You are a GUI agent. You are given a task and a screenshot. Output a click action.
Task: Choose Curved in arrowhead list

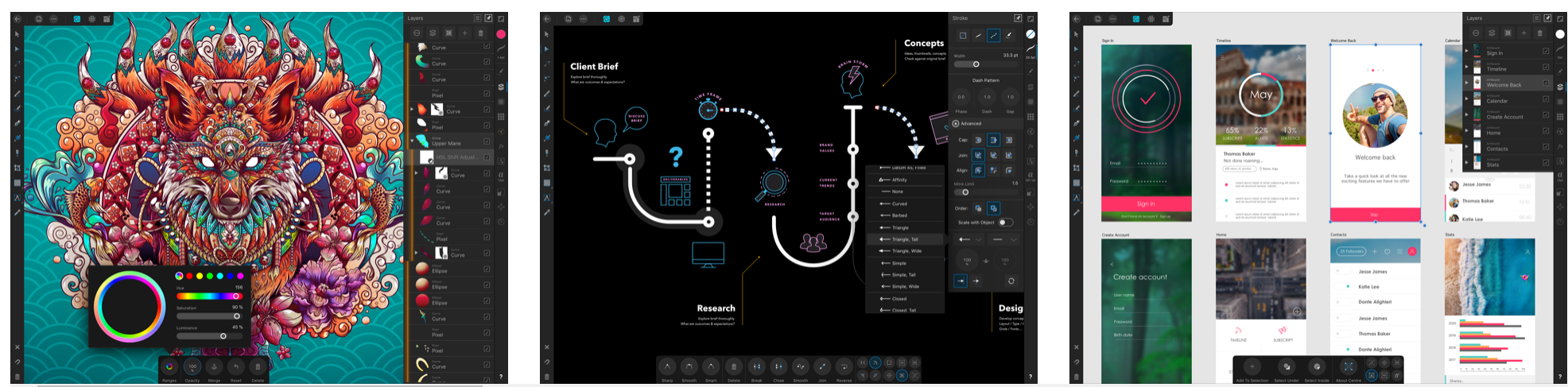pyautogui.click(x=906, y=203)
